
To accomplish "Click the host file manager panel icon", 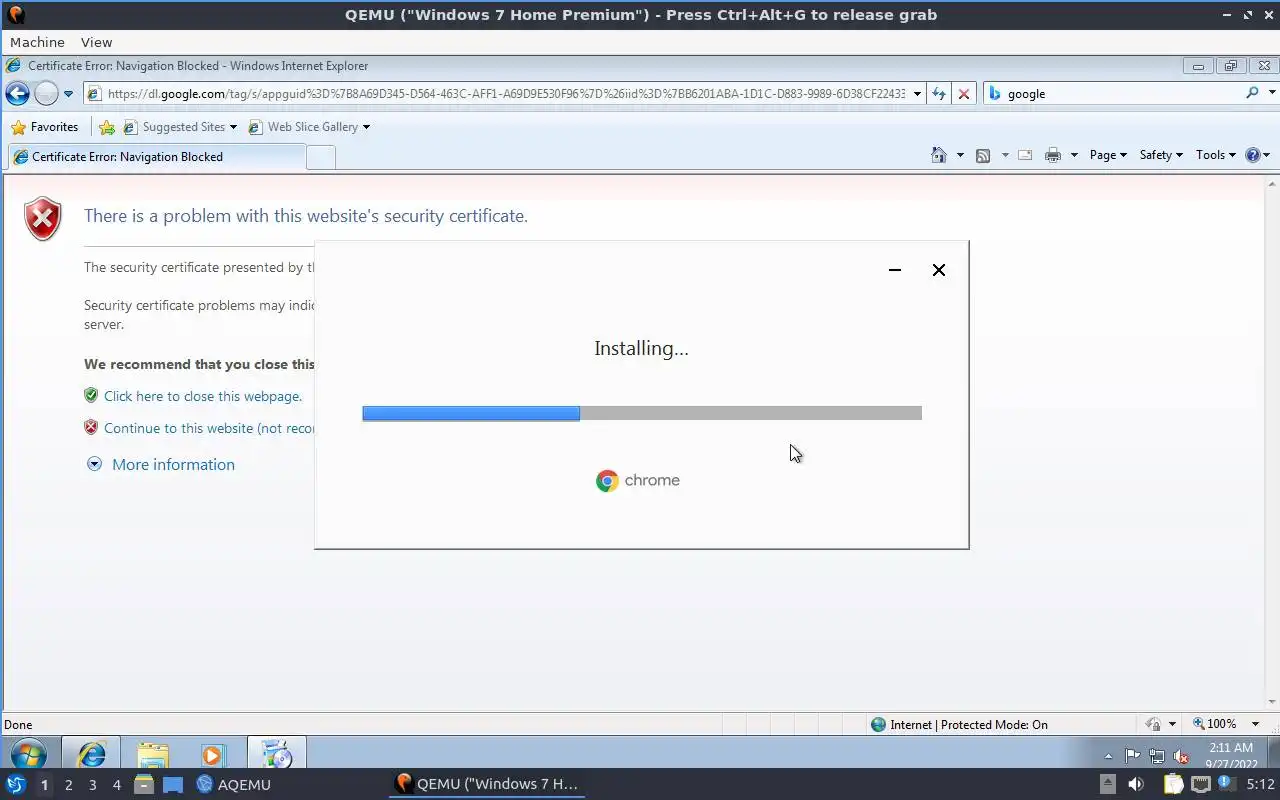I will point(144,785).
